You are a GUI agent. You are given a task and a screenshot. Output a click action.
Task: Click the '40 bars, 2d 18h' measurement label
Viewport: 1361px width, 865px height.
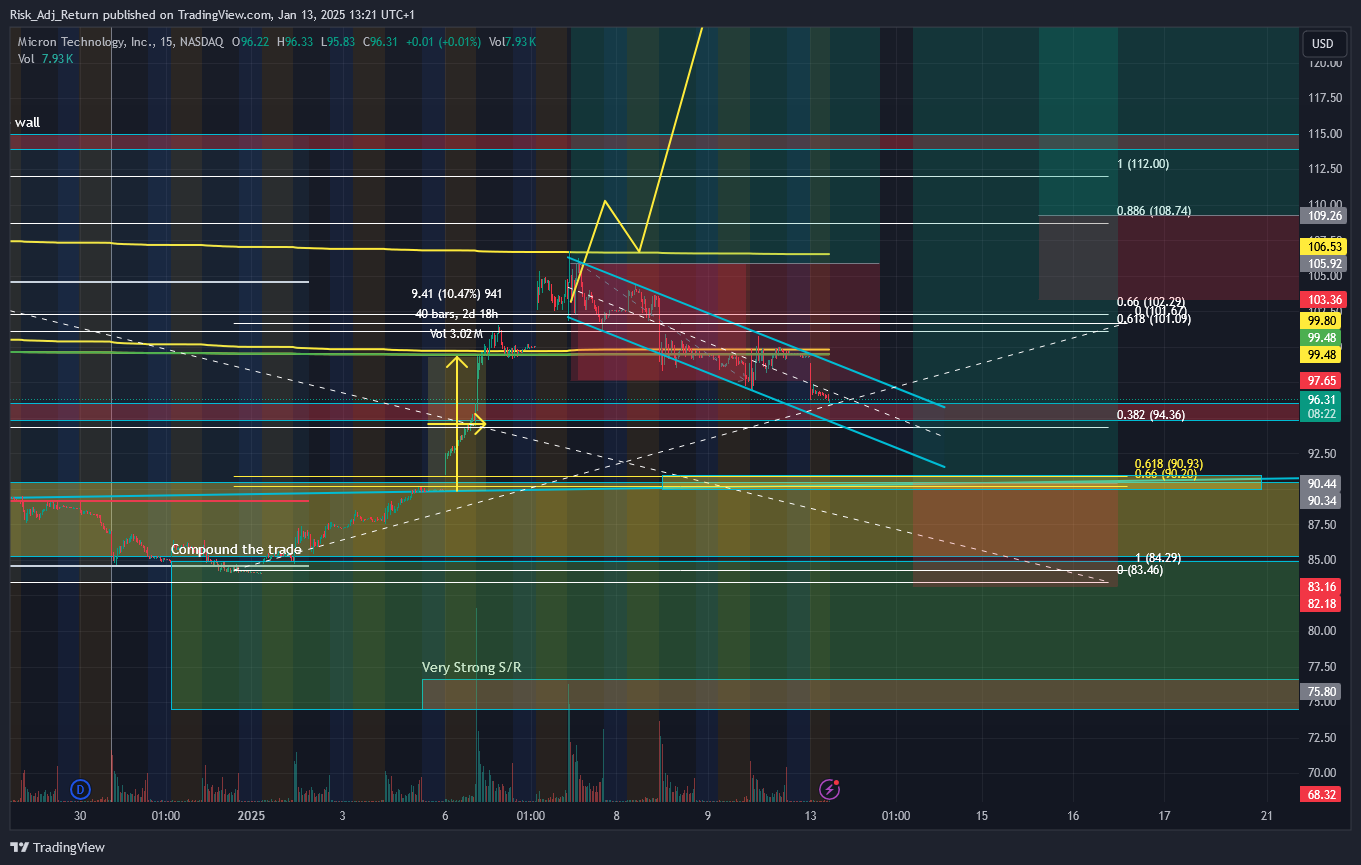click(x=457, y=313)
